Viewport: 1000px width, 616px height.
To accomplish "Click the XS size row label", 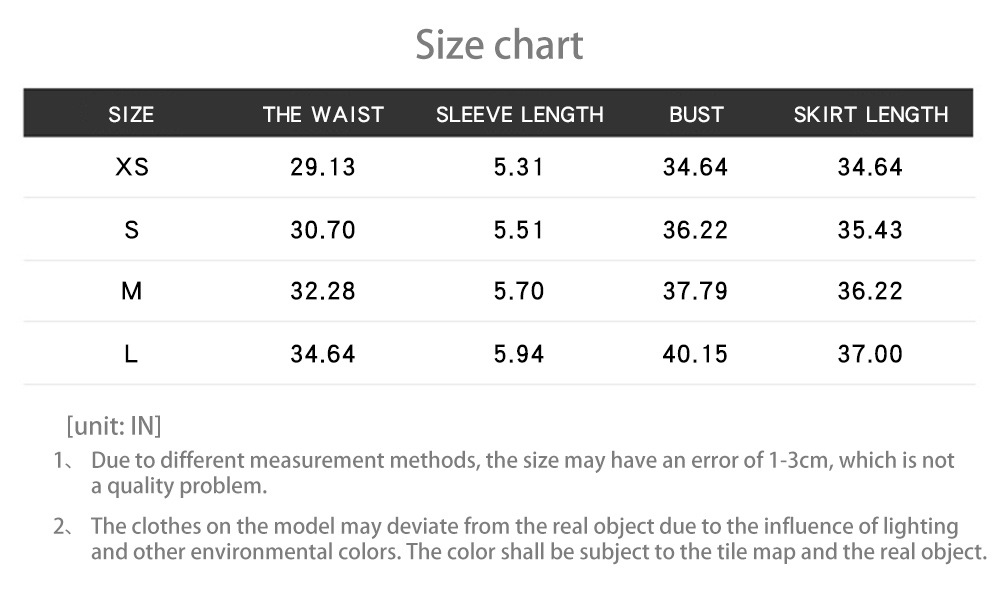I will [x=132, y=168].
